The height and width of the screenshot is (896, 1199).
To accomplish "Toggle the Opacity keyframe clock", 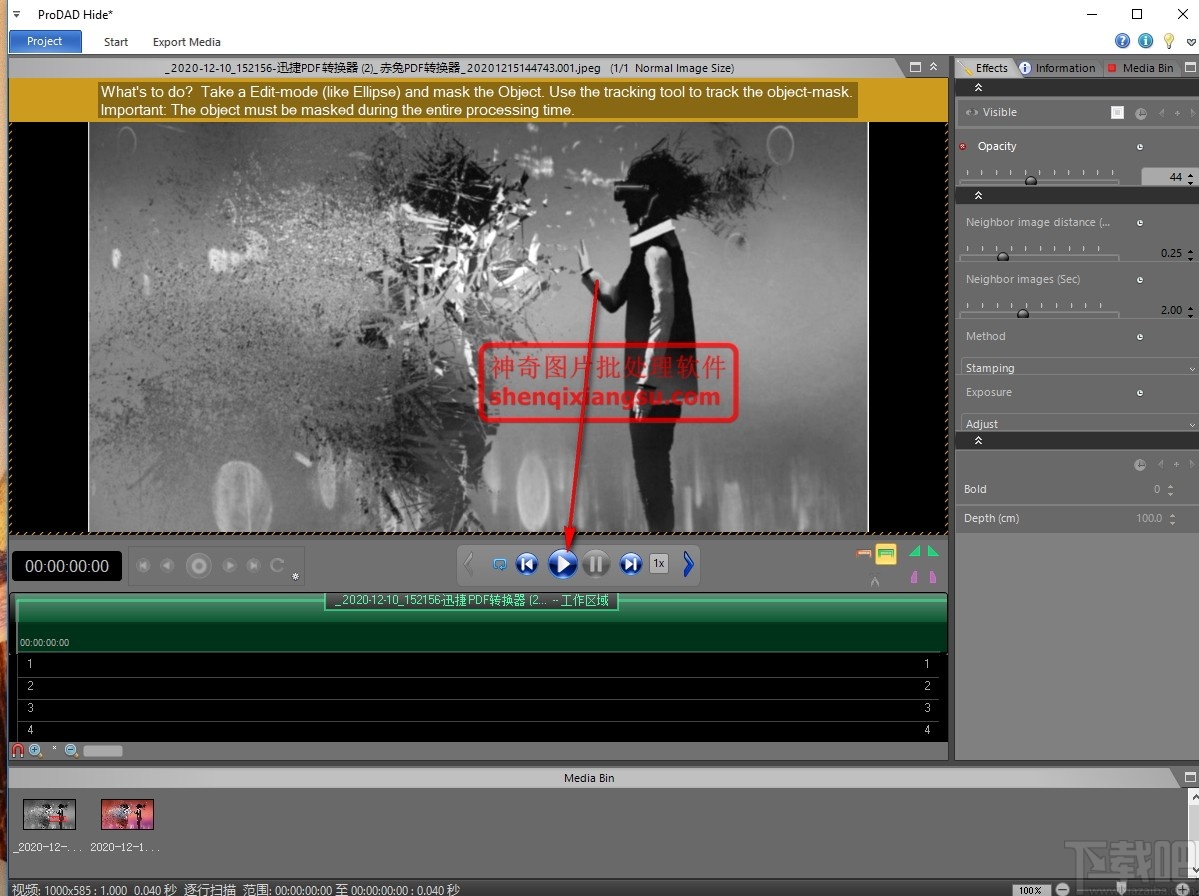I will [x=1140, y=147].
